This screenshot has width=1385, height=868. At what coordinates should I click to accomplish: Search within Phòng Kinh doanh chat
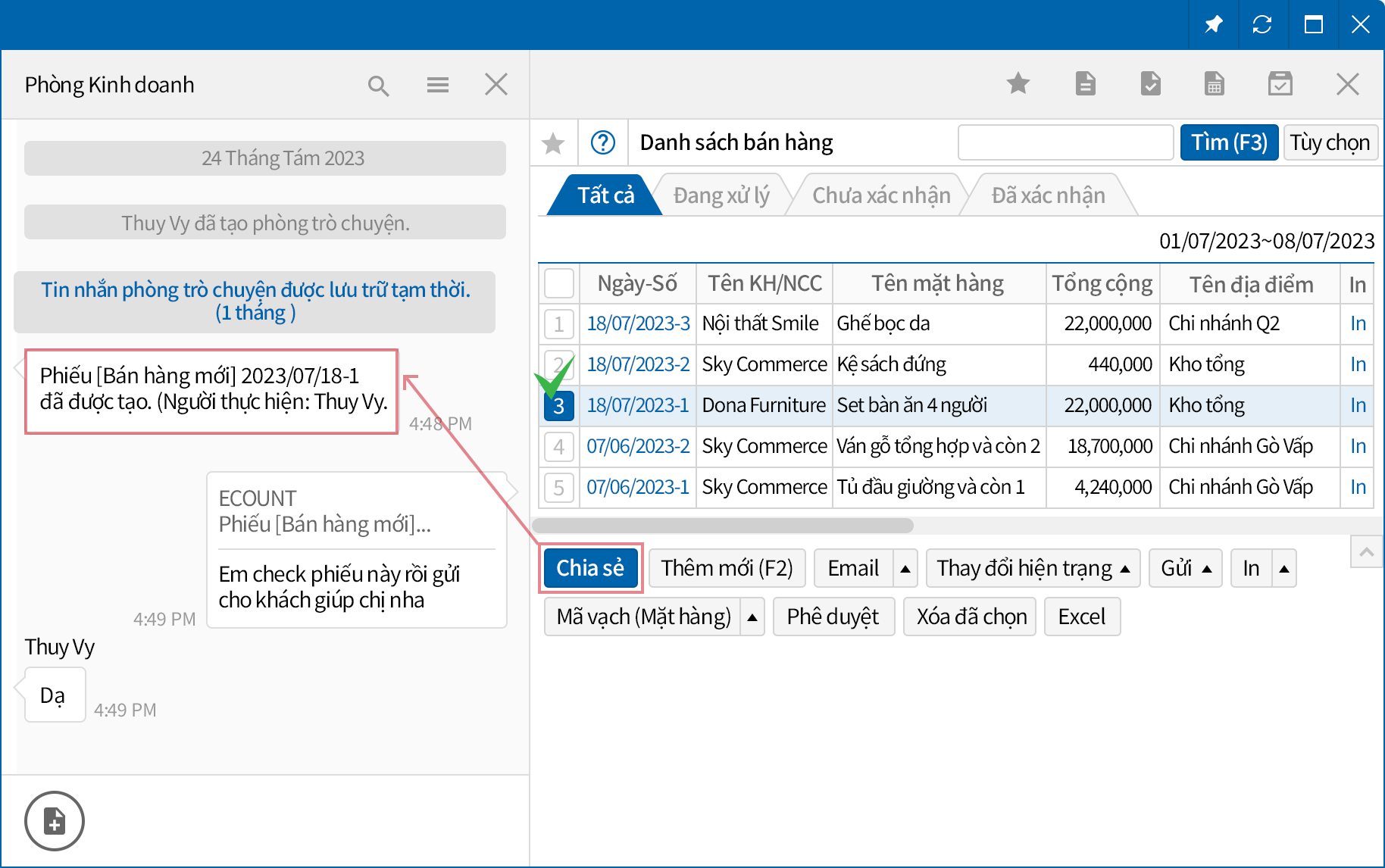coord(378,86)
